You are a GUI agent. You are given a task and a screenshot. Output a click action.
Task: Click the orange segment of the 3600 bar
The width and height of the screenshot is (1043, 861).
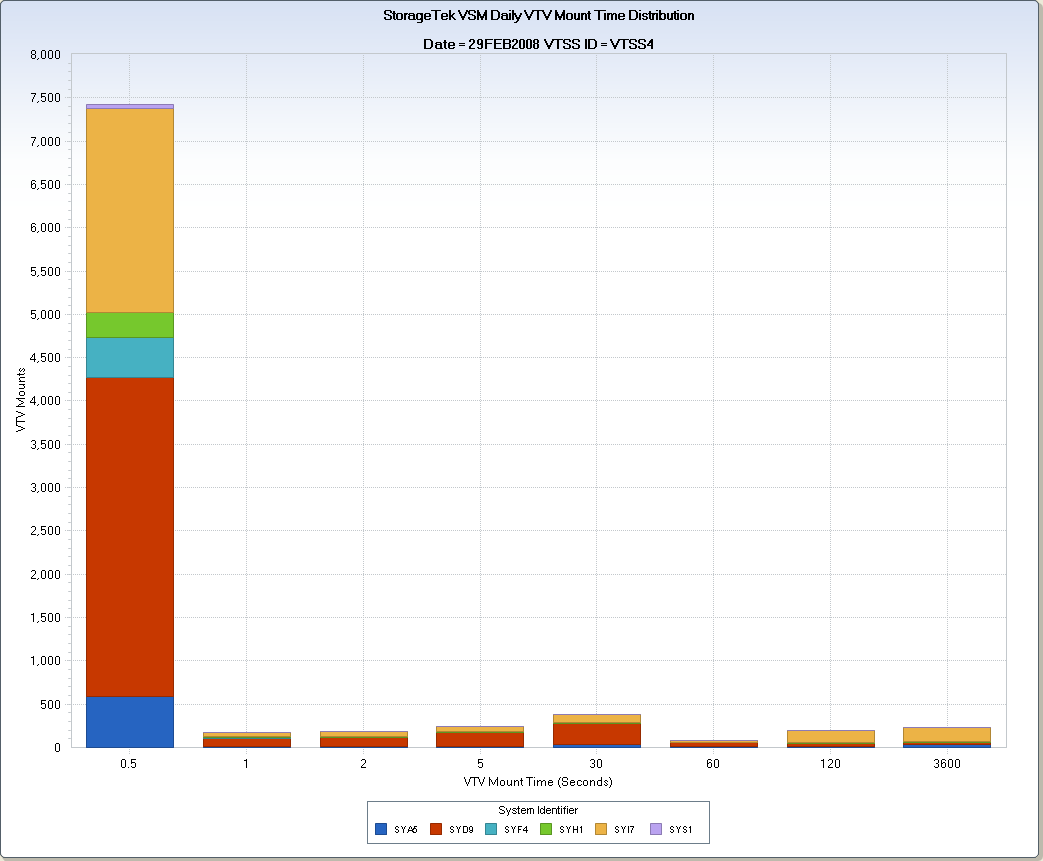[x=947, y=735]
